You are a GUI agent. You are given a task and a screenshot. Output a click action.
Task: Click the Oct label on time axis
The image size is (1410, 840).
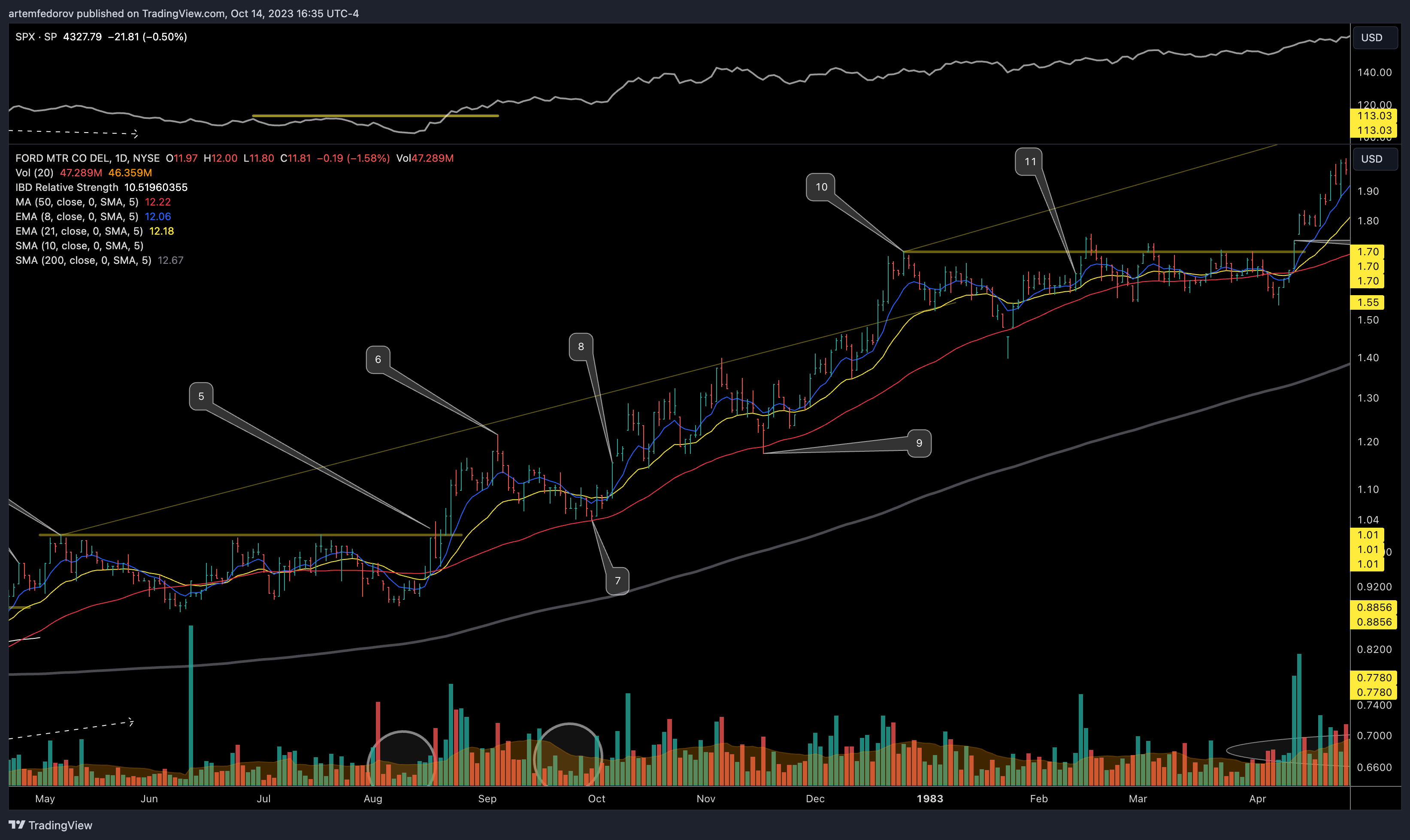[x=596, y=799]
